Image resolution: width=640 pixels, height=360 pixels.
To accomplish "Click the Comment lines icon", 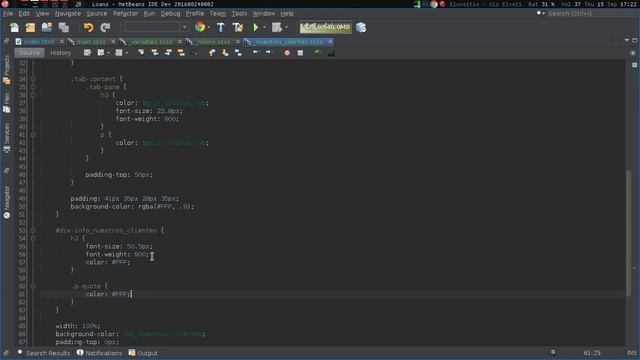I will tap(317, 53).
